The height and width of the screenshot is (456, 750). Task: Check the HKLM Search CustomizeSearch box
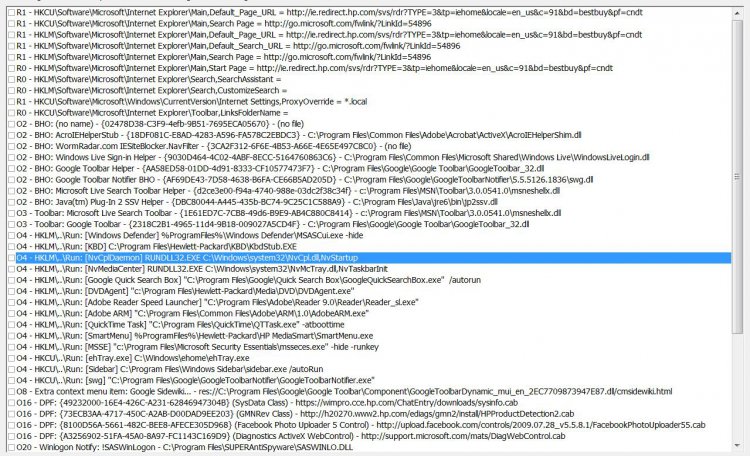tap(11, 90)
